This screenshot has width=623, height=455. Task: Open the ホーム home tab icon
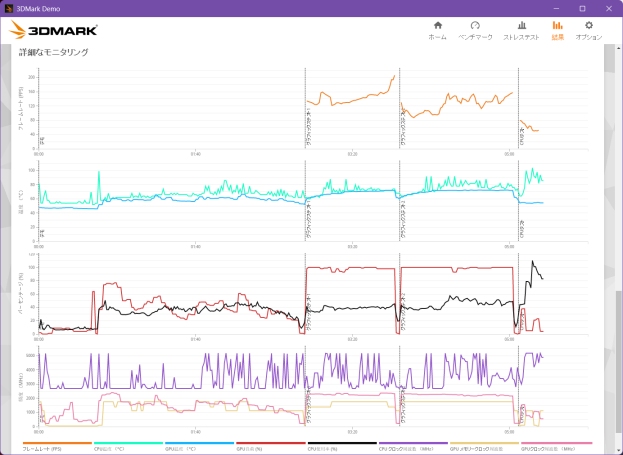(x=437, y=25)
